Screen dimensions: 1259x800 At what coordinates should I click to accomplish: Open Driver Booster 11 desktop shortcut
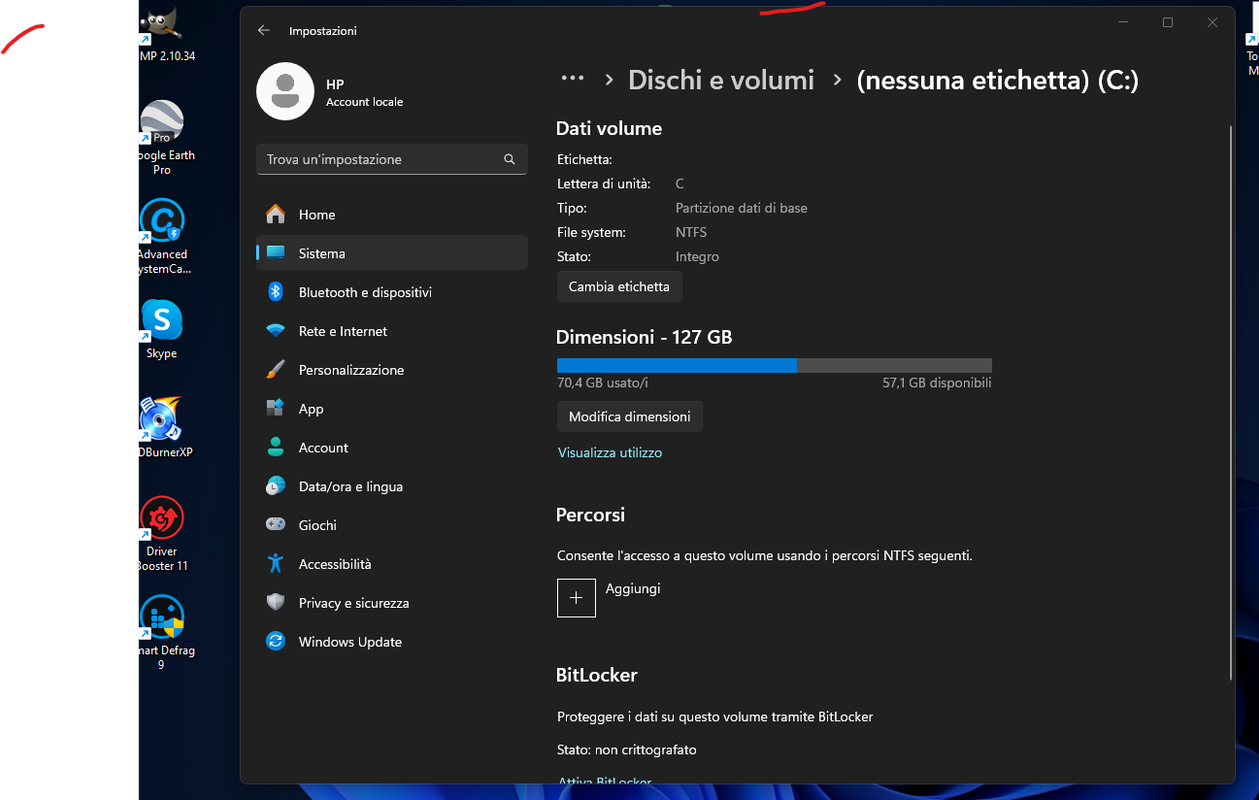162,535
